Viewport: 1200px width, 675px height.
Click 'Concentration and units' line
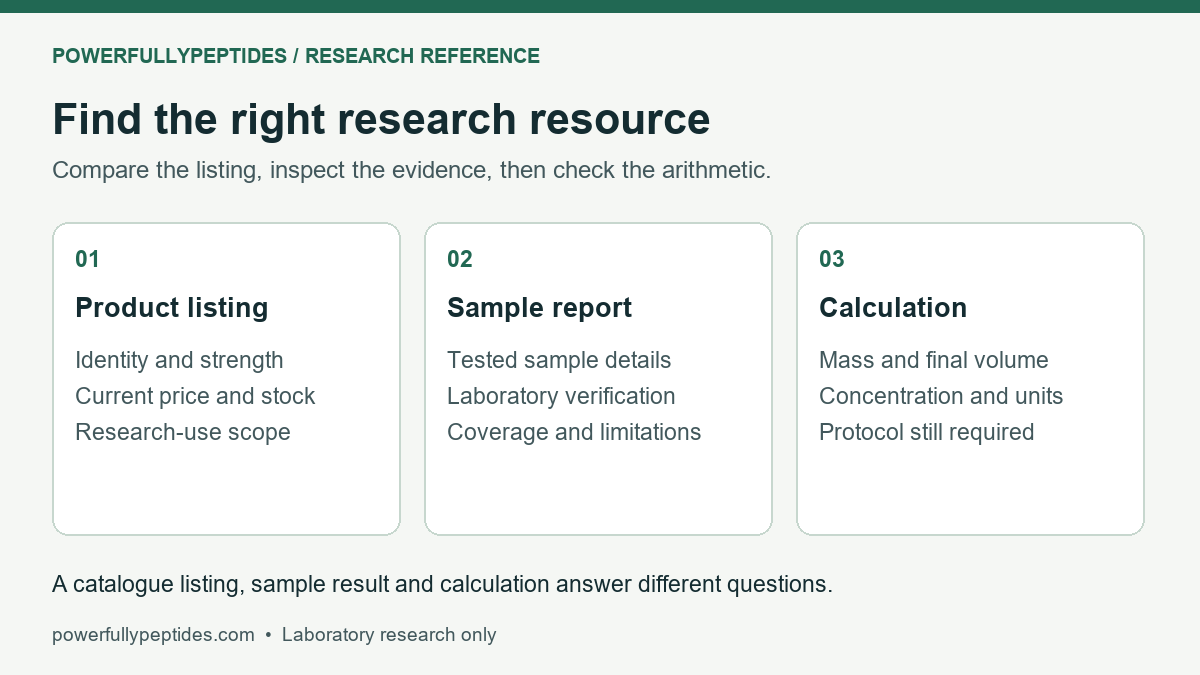[941, 396]
